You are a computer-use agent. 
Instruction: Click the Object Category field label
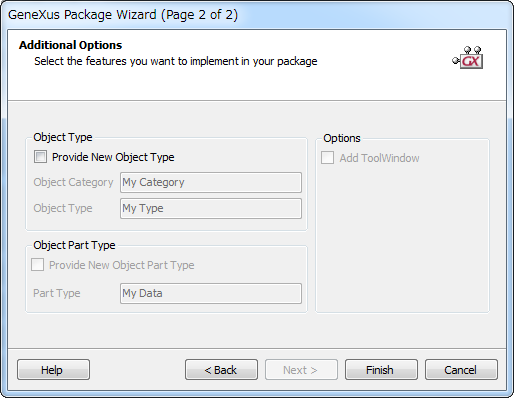pos(73,182)
